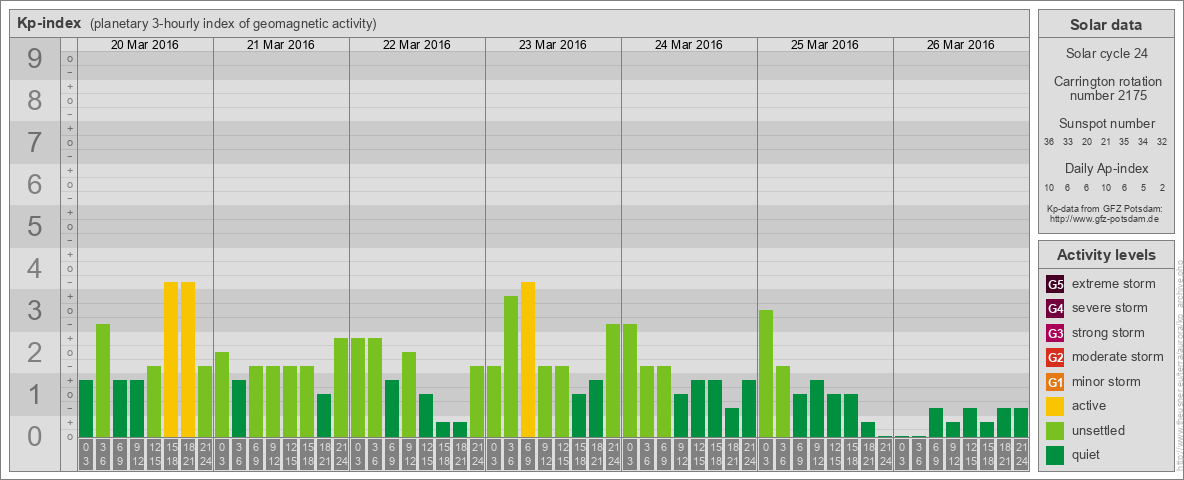This screenshot has height=480, width=1184.
Task: Click the 23 Mar 3-6 tall unsettled bar
Action: point(510,366)
